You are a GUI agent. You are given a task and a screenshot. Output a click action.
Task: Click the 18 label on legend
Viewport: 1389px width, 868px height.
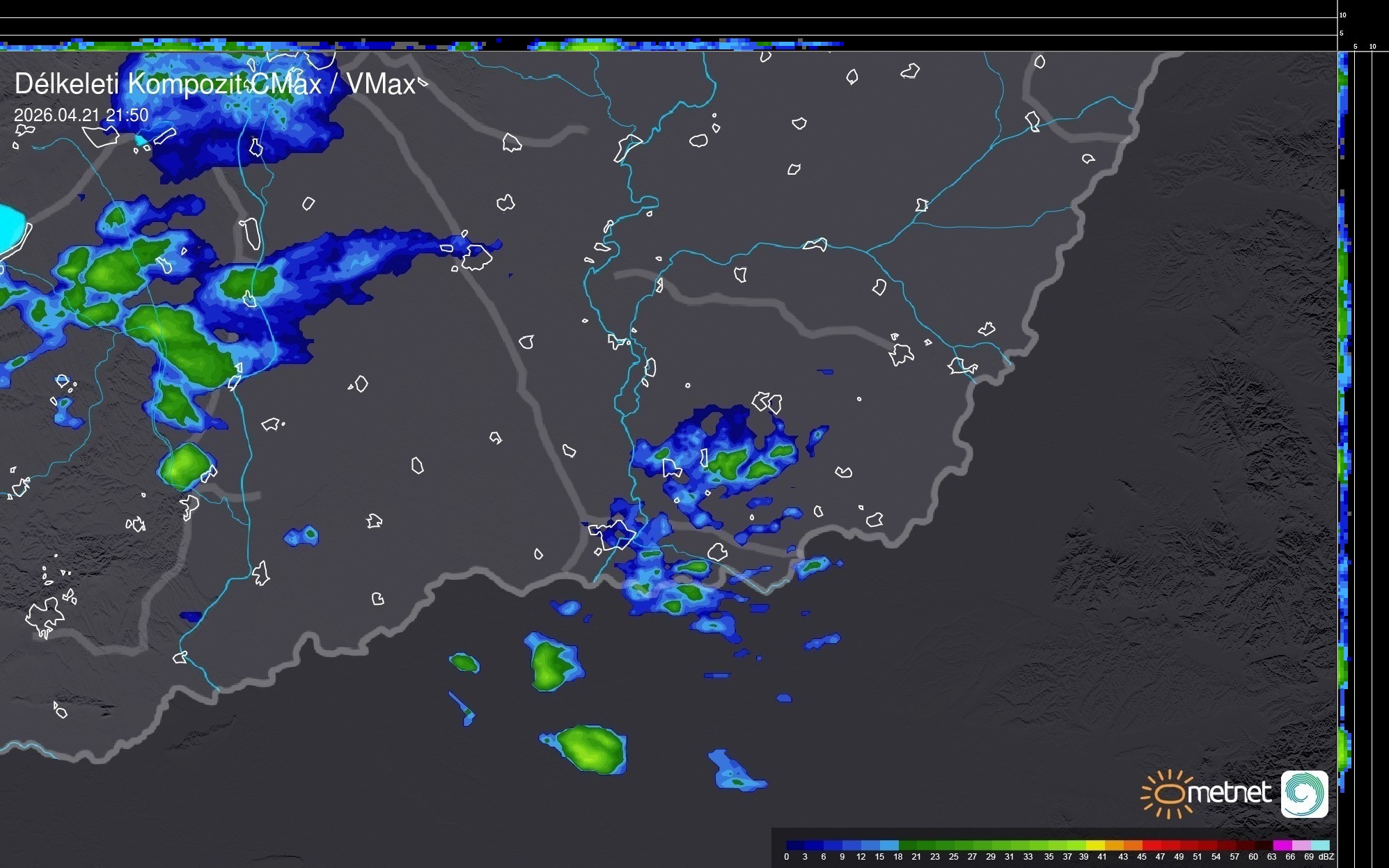point(897,857)
